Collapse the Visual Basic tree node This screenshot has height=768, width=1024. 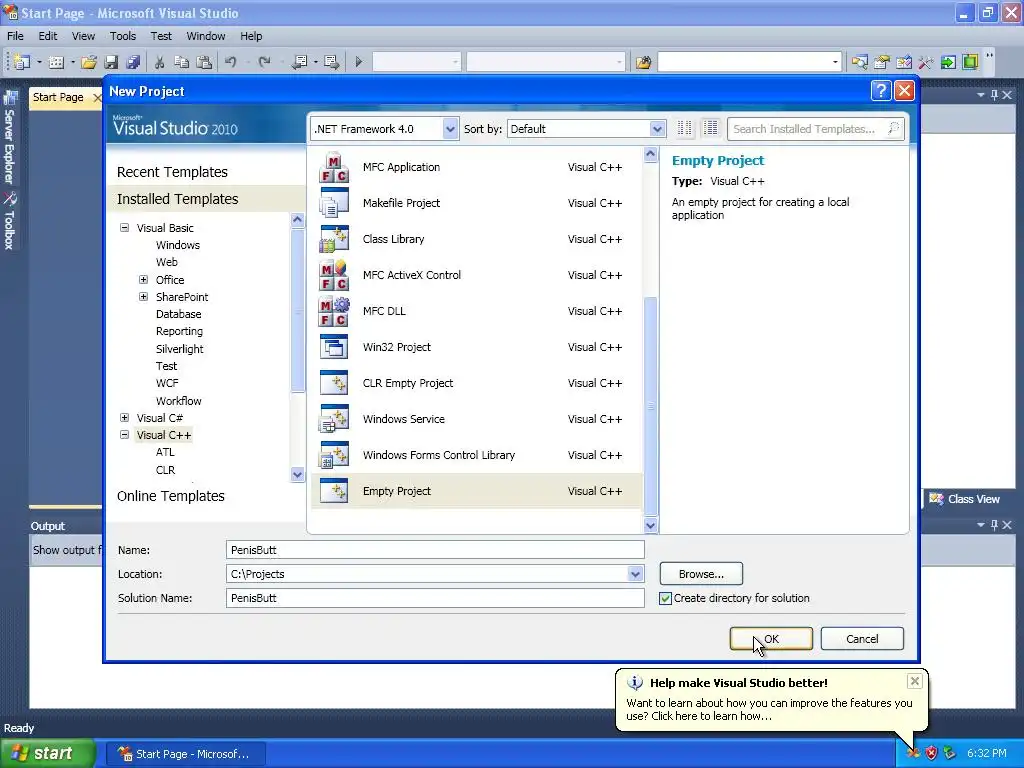tap(124, 228)
